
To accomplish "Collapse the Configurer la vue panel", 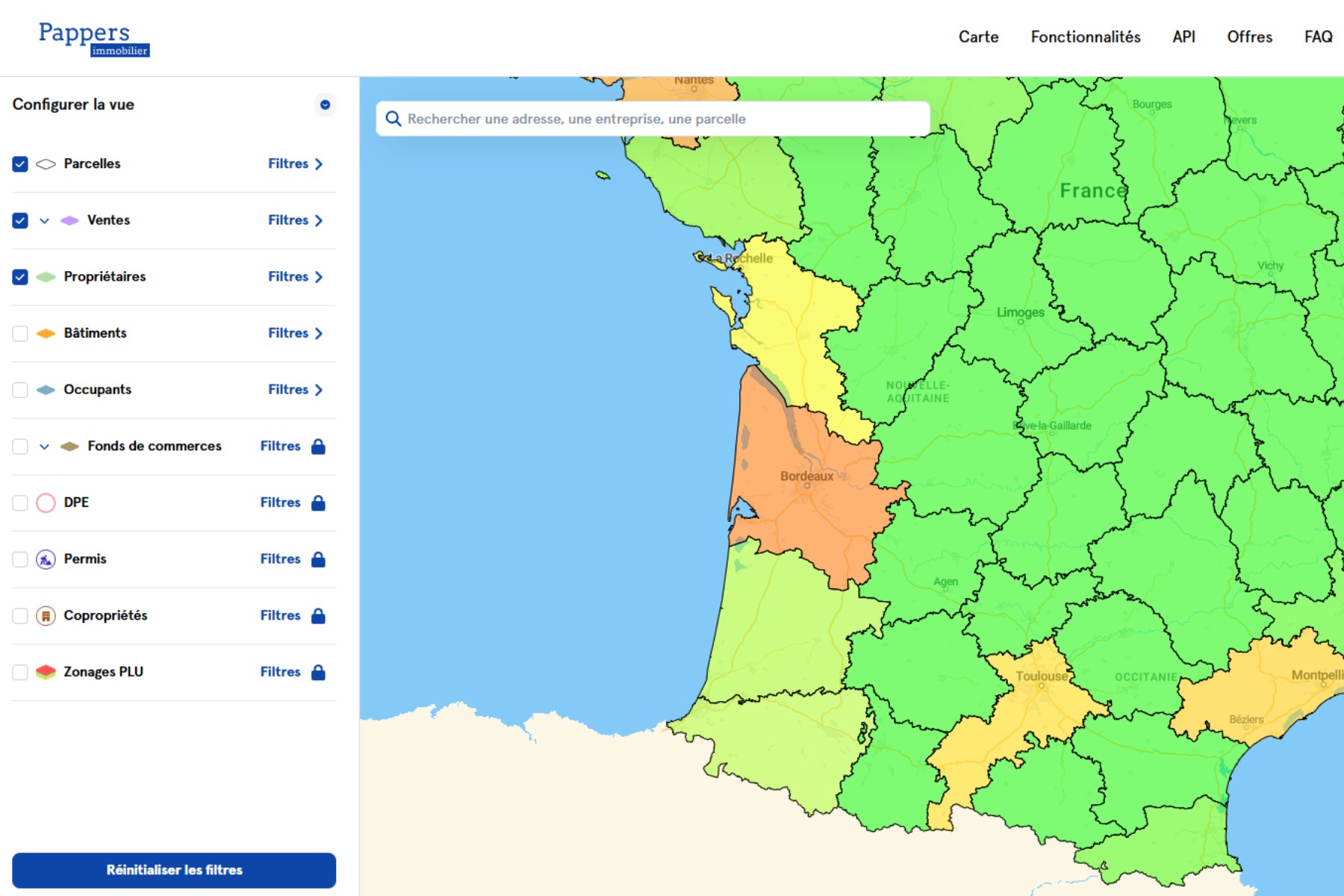I will click(x=325, y=105).
